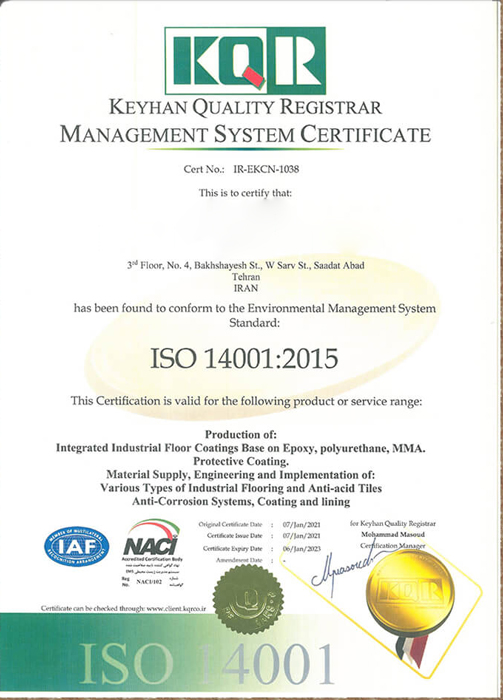Image resolution: width=503 pixels, height=700 pixels.
Task: Click the "Certificate Expiry Date" label
Action: point(233,549)
